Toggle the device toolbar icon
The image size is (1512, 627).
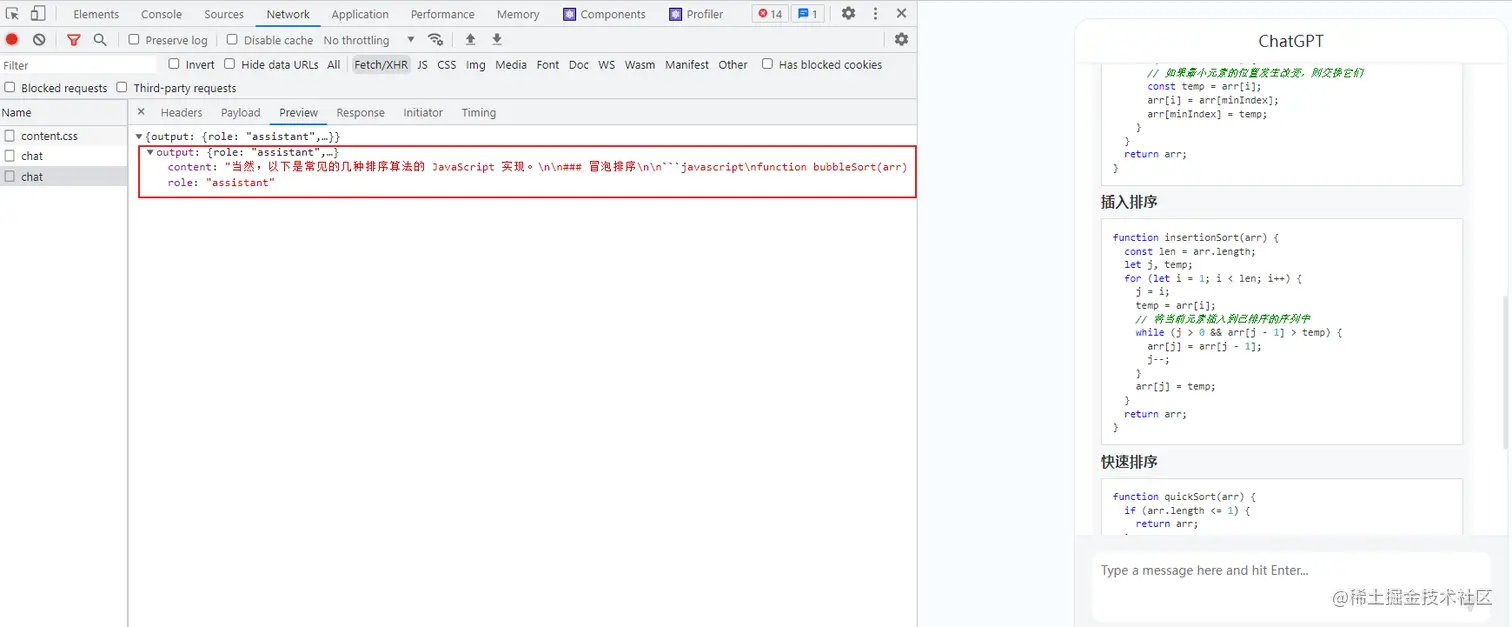click(x=38, y=14)
